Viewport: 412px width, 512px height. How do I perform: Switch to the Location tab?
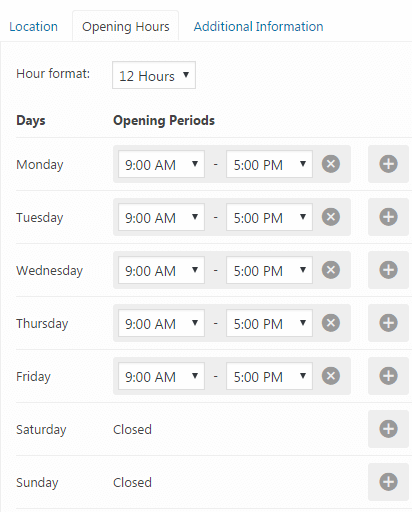[33, 27]
